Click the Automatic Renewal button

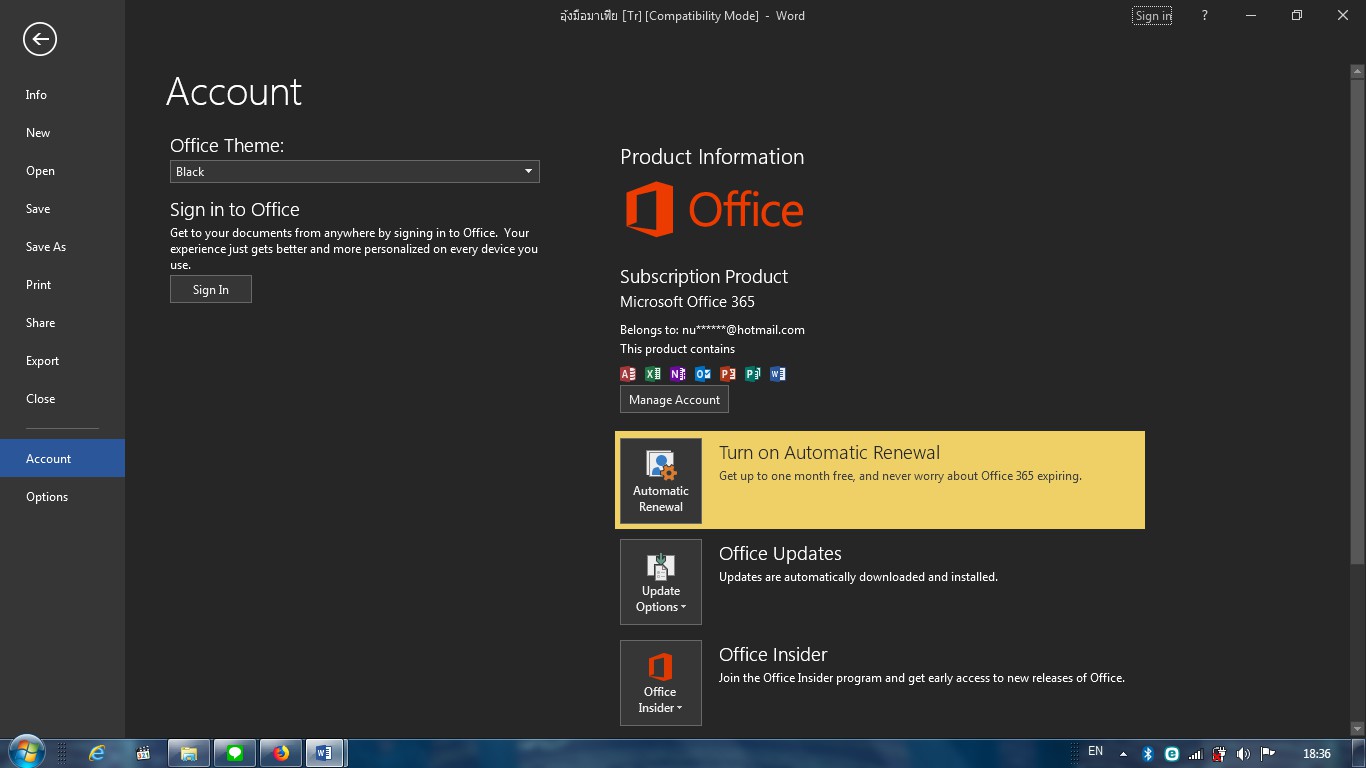pos(661,481)
